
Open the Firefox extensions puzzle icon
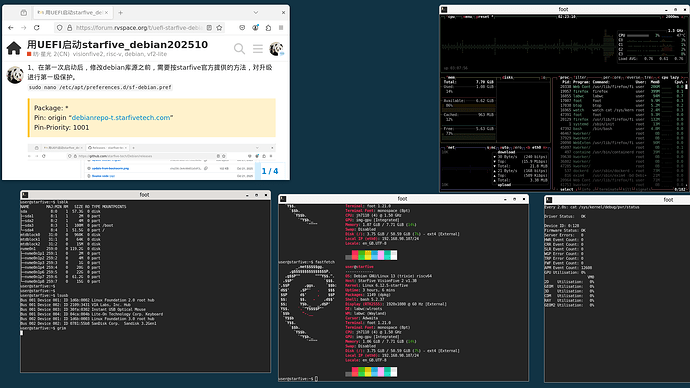(x=268, y=28)
